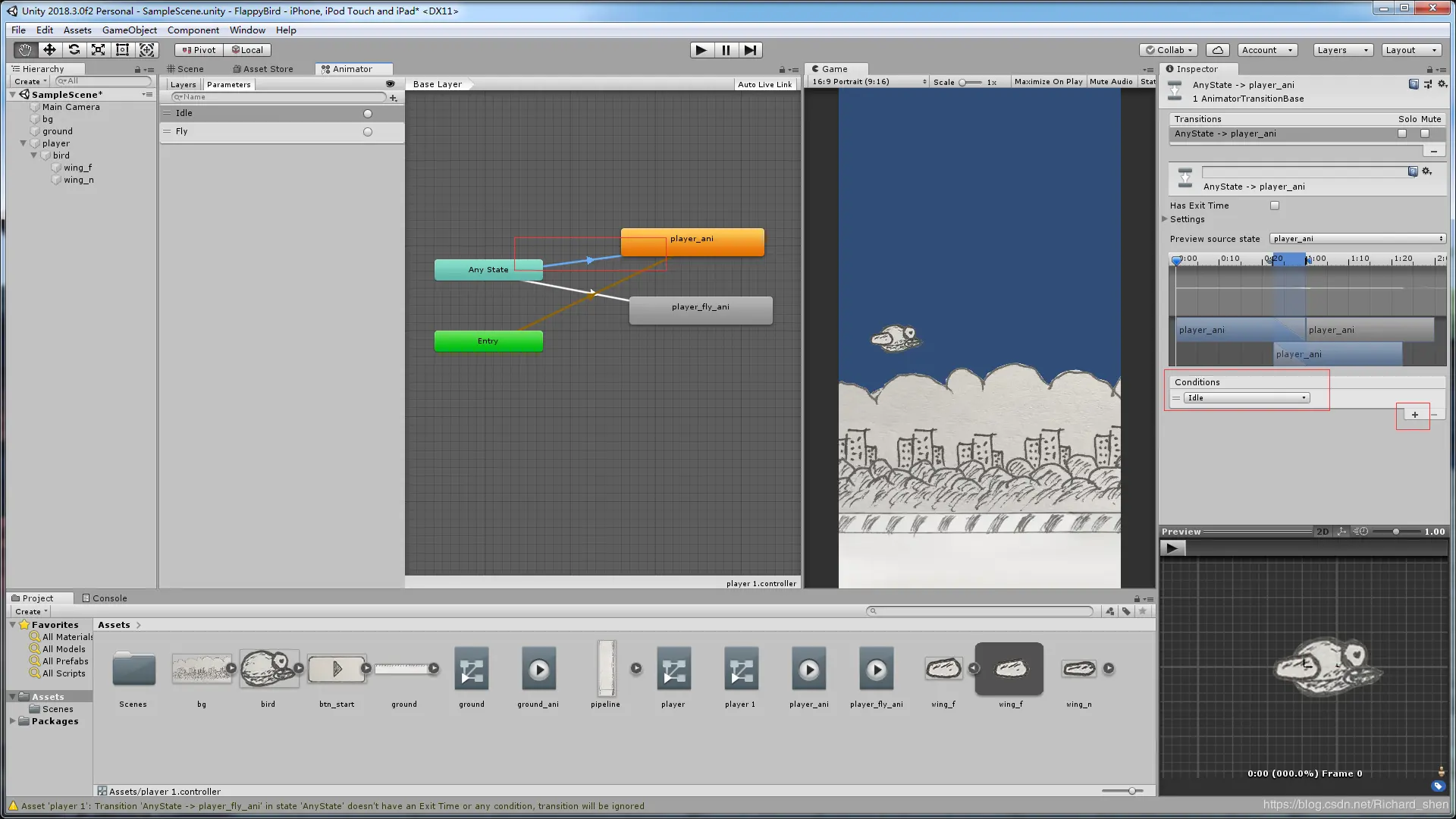Select the Hand tool in toolbar

pyautogui.click(x=25, y=50)
